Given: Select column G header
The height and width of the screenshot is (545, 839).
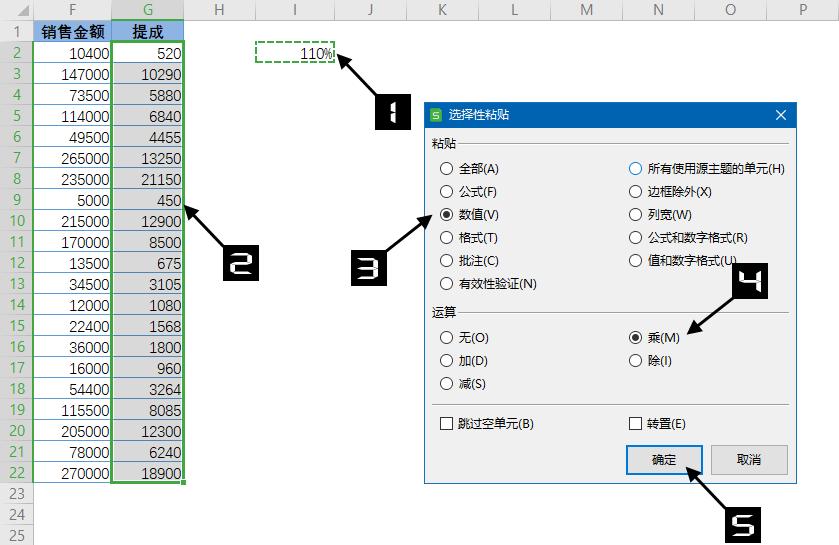Looking at the screenshot, I should pyautogui.click(x=148, y=10).
